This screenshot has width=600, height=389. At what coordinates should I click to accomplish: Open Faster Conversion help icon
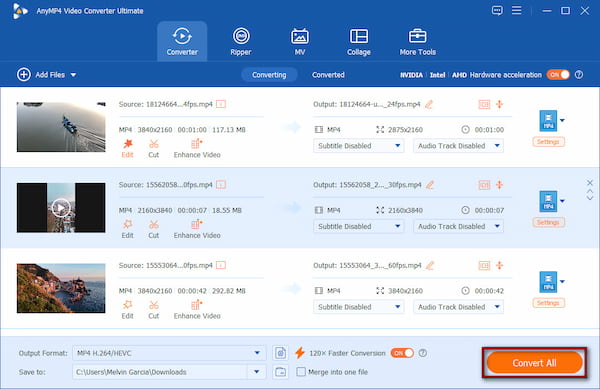click(x=422, y=353)
